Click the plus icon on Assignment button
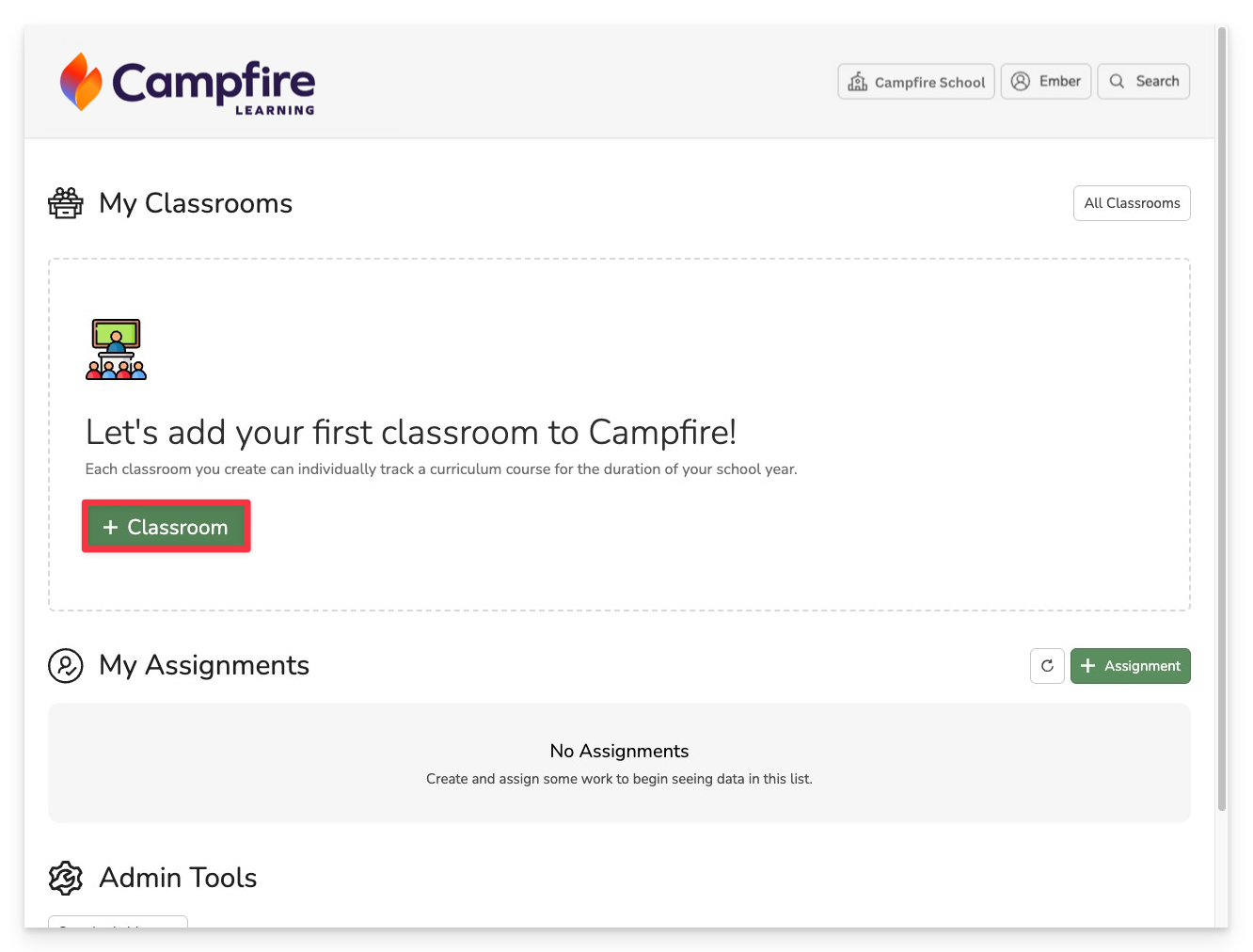1253x952 pixels. (x=1088, y=666)
